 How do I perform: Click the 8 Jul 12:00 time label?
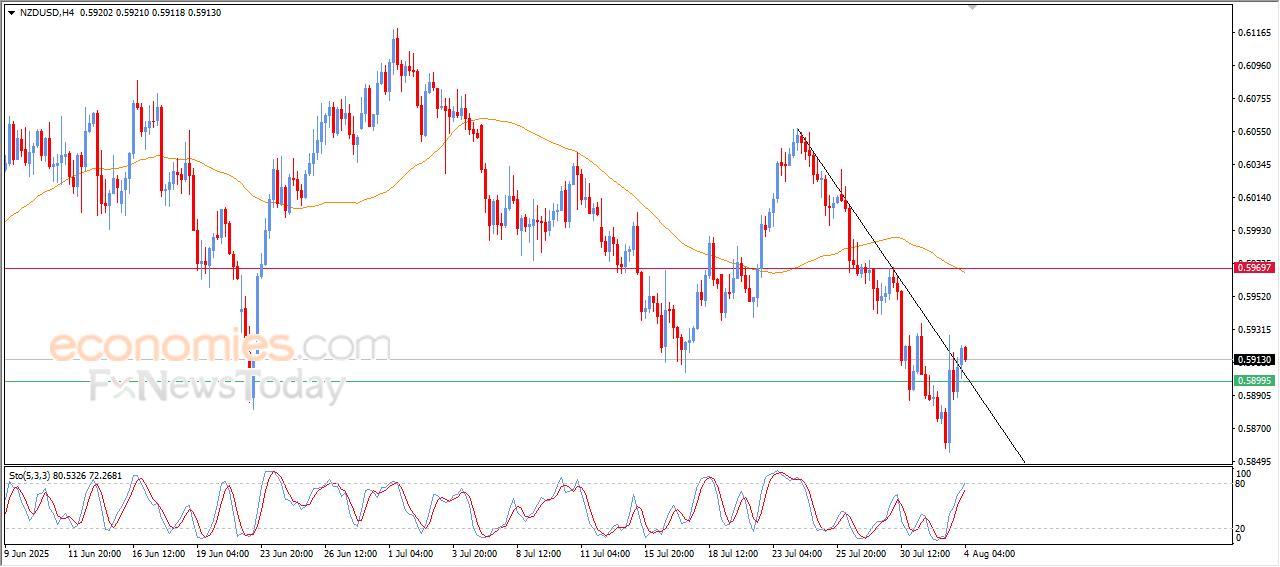[539, 552]
